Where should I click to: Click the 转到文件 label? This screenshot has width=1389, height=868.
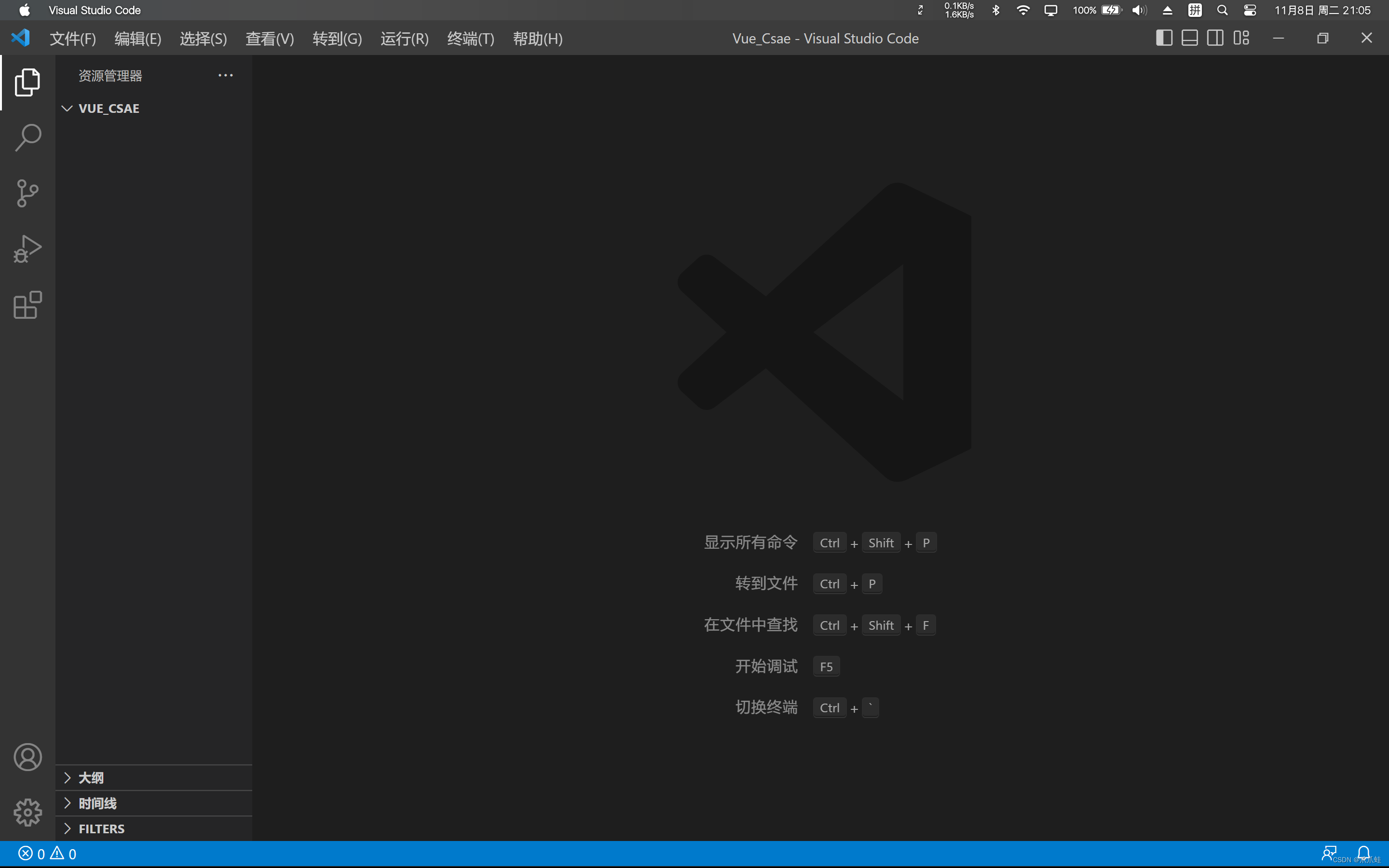(x=766, y=584)
